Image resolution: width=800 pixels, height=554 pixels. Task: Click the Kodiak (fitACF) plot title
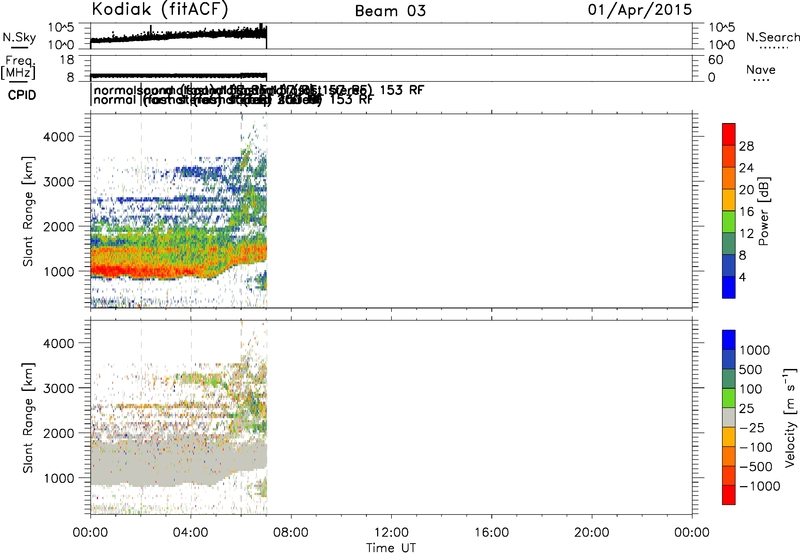pyautogui.click(x=160, y=10)
